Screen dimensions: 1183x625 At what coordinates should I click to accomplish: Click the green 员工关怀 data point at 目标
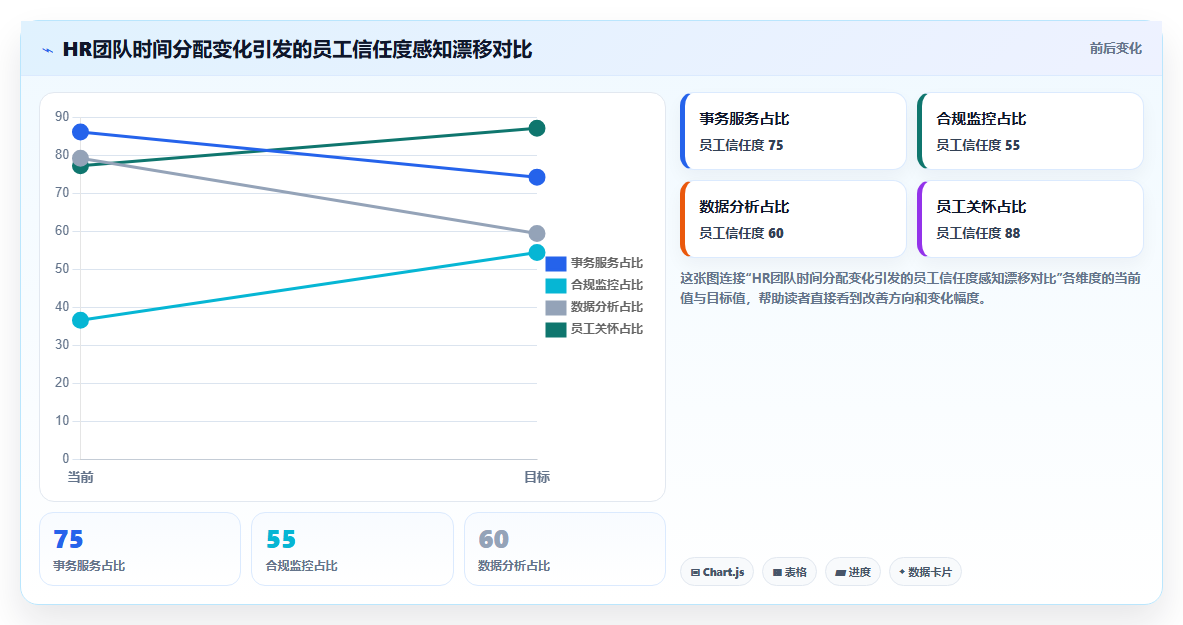click(536, 128)
